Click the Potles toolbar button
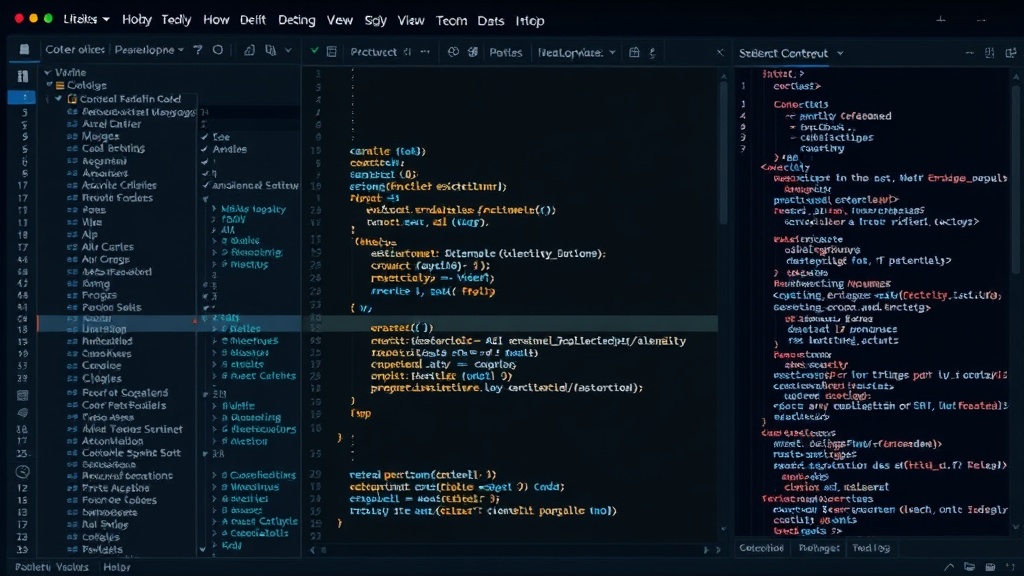Image resolution: width=1024 pixels, height=576 pixels. click(x=505, y=52)
